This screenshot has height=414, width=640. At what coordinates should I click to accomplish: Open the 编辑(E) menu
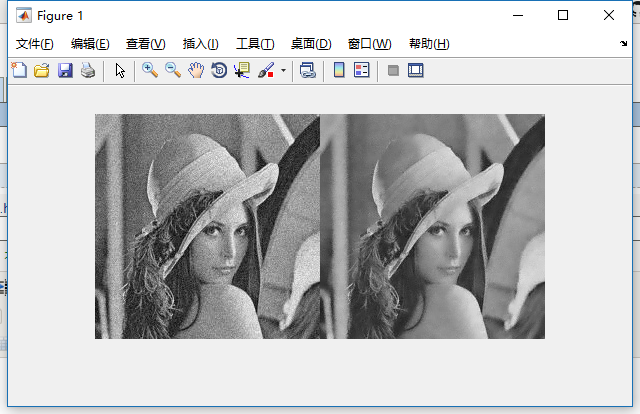pos(90,44)
